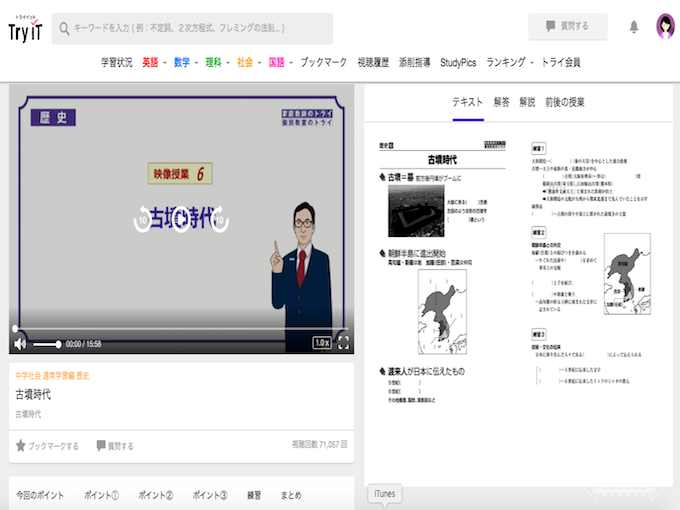Open the 視聴履歴 link

pos(373,62)
